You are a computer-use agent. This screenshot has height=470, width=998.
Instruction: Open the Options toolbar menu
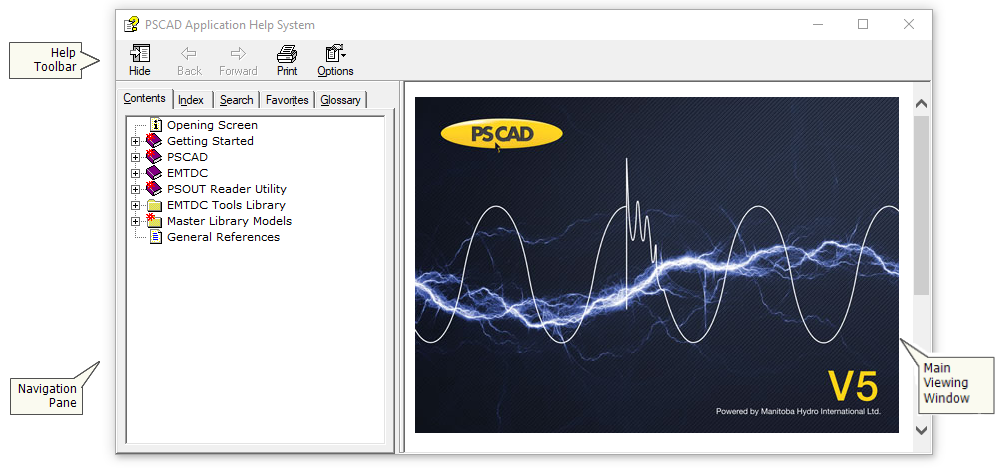point(335,60)
